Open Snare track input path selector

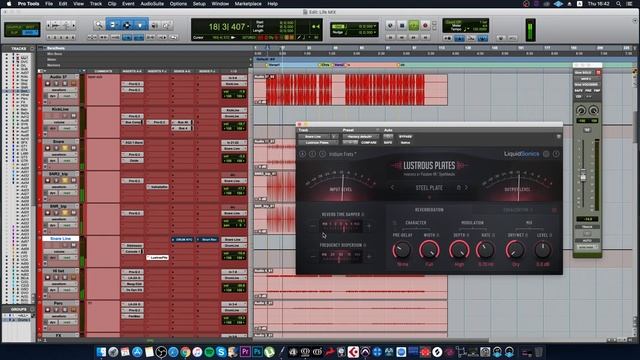(x=234, y=142)
